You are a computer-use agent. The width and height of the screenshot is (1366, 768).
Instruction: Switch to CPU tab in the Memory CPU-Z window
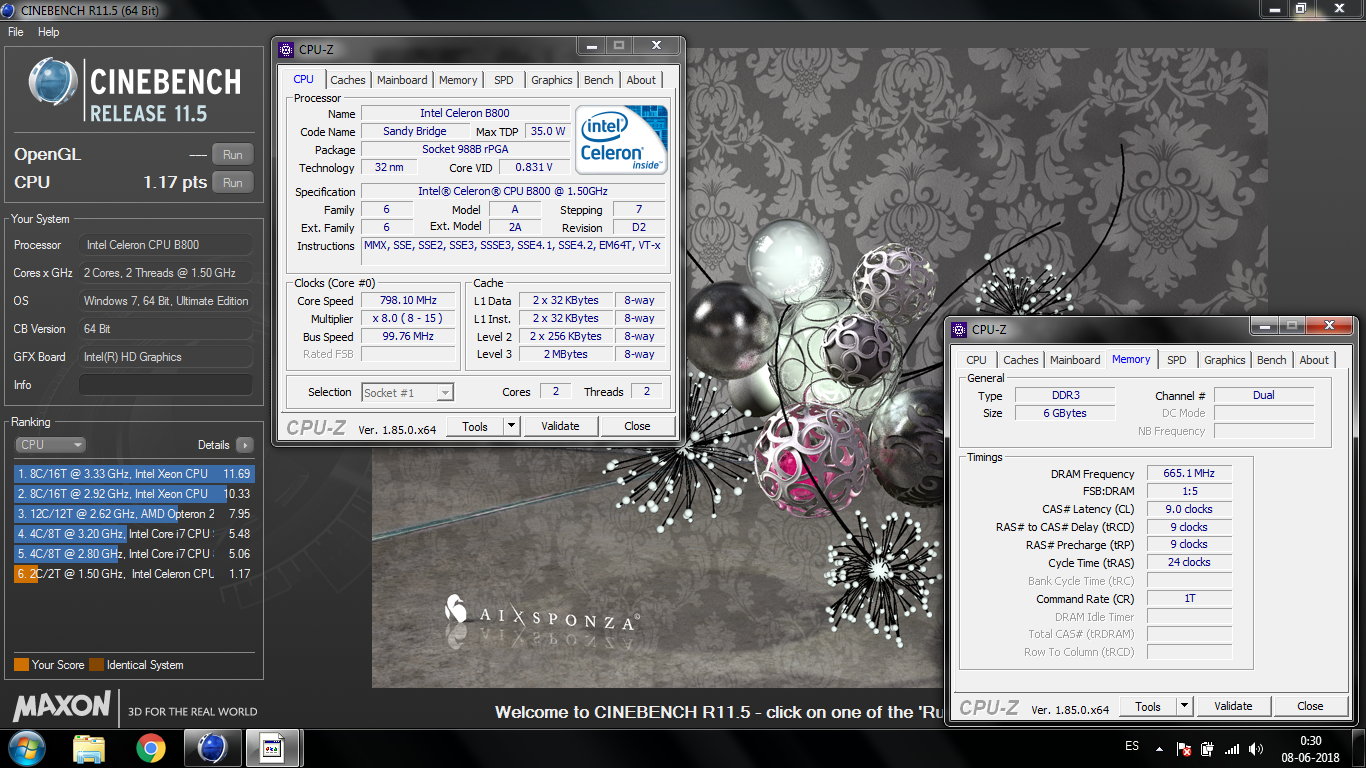pos(976,360)
